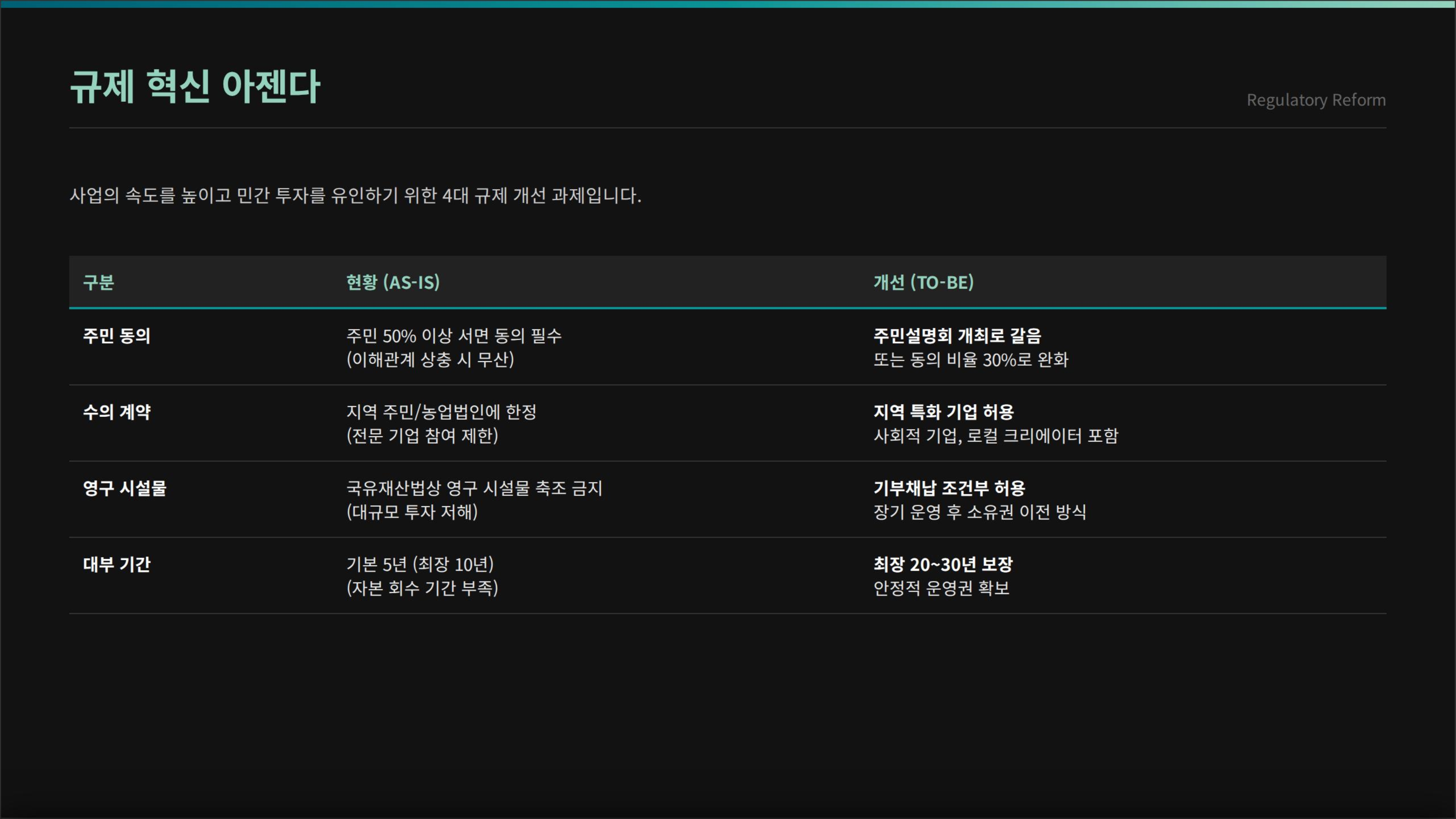
Task: Click the slide title 규제 혁신 아젠다
Action: [x=195, y=87]
